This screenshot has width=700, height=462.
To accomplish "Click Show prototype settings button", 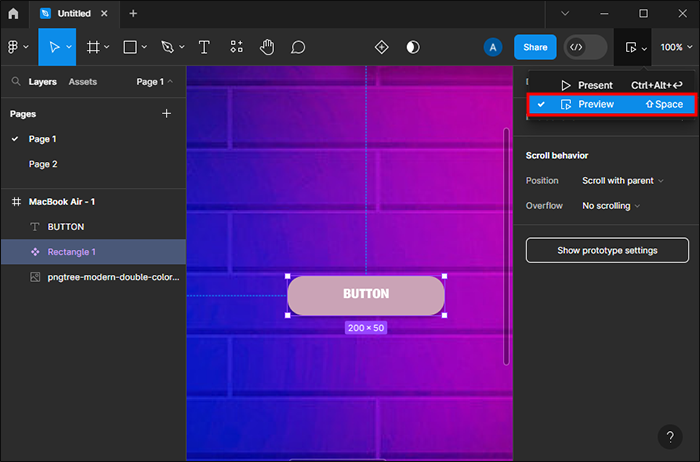I will [607, 250].
